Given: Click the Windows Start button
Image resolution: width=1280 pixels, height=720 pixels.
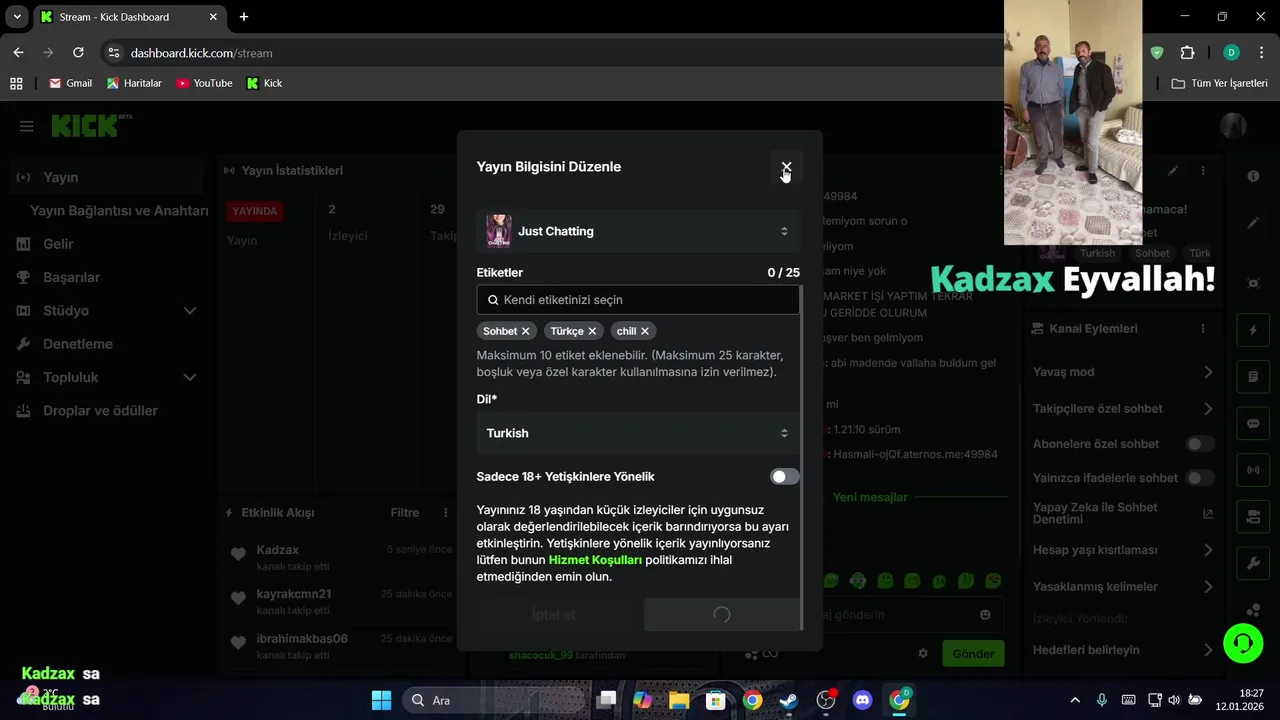Looking at the screenshot, I should [x=382, y=700].
